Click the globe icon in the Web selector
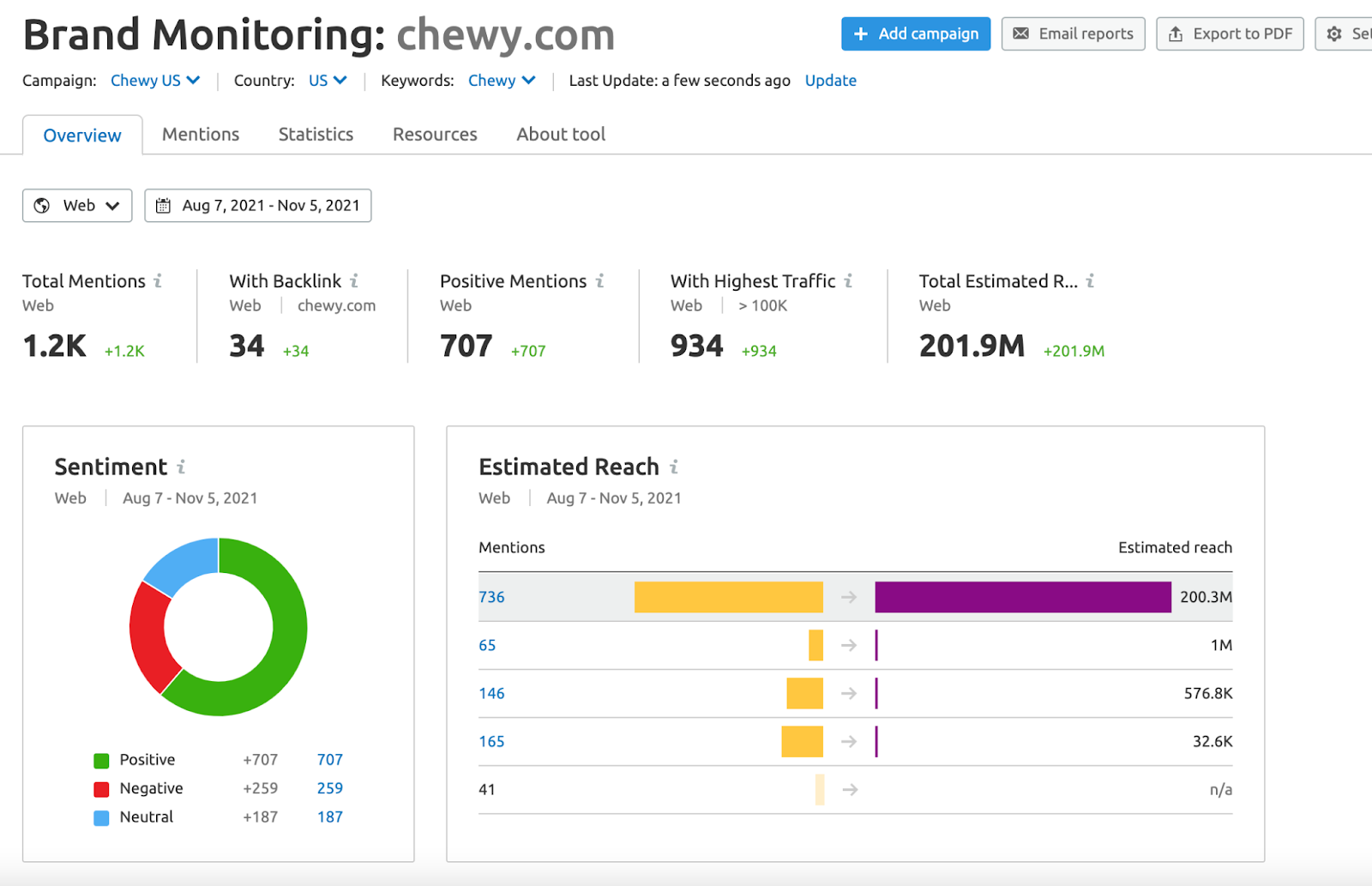This screenshot has height=886, width=1372. [41, 206]
